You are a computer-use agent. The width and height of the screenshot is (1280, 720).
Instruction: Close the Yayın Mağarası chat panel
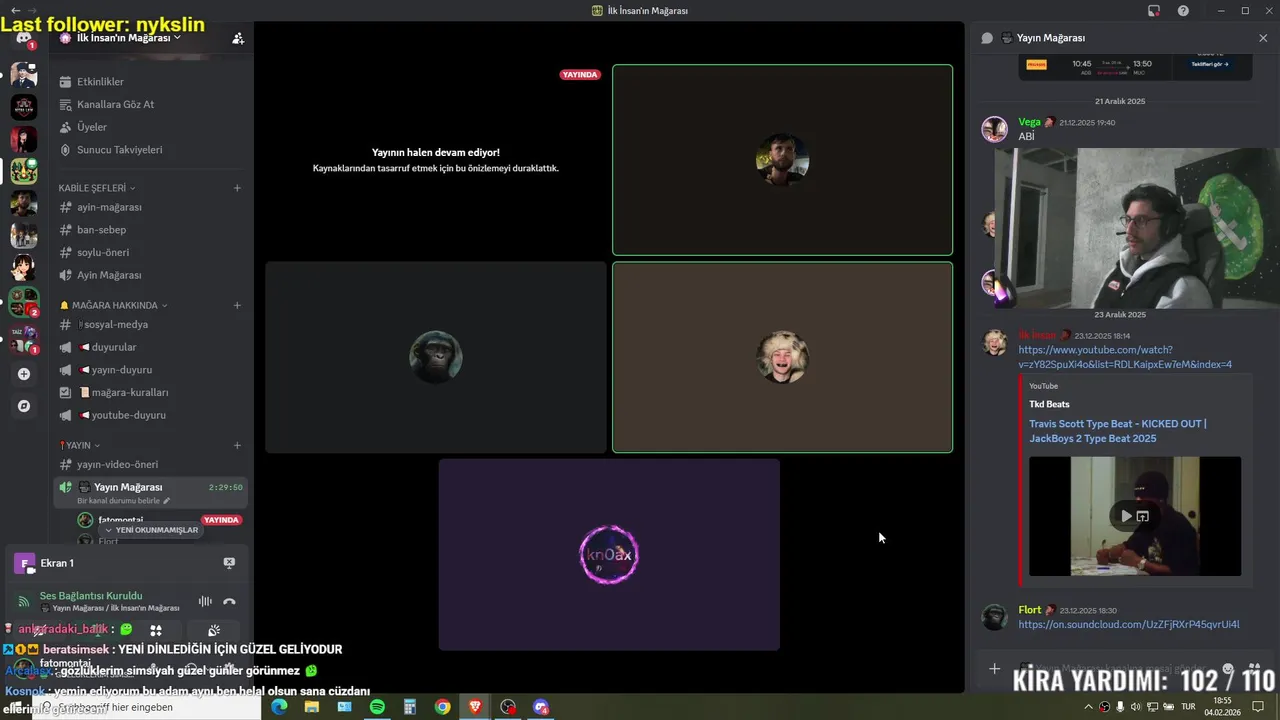tap(1263, 38)
